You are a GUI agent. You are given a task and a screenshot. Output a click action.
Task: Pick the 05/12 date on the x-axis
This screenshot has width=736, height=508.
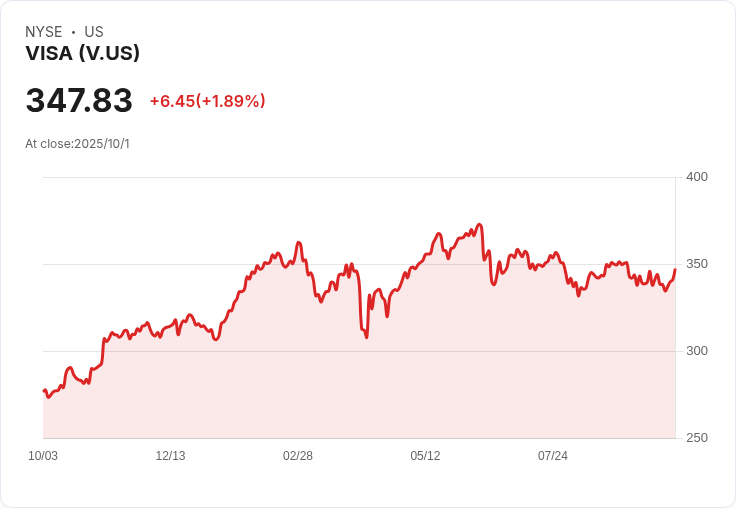click(425, 456)
